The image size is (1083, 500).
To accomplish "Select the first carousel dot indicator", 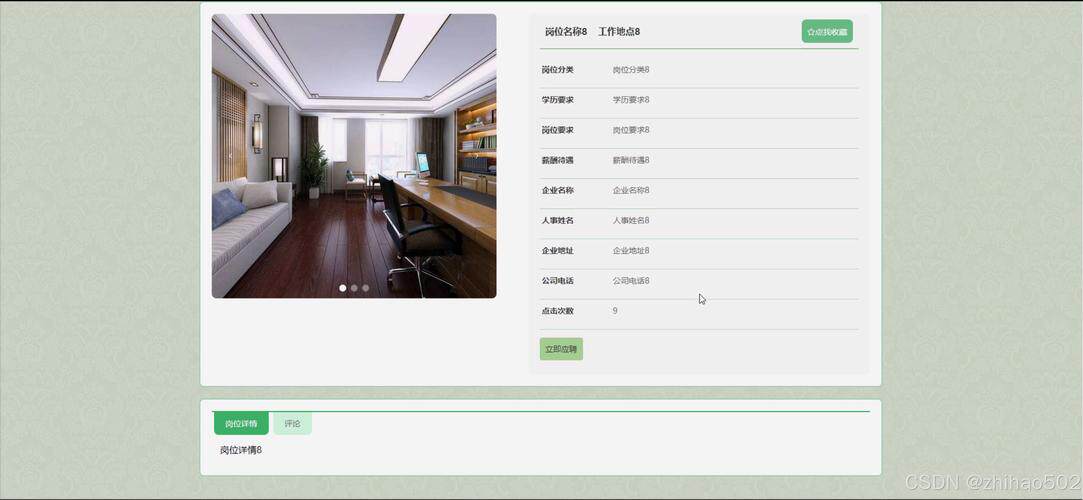I will [343, 288].
